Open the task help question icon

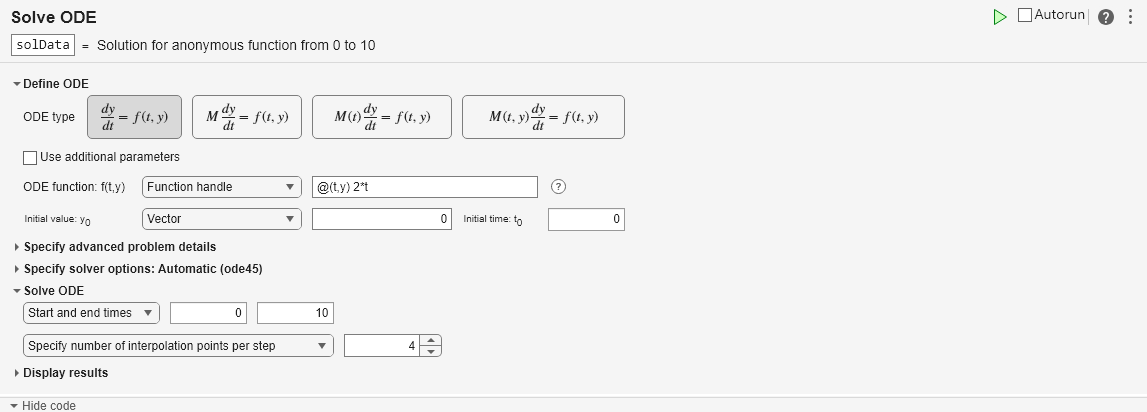click(x=1105, y=17)
